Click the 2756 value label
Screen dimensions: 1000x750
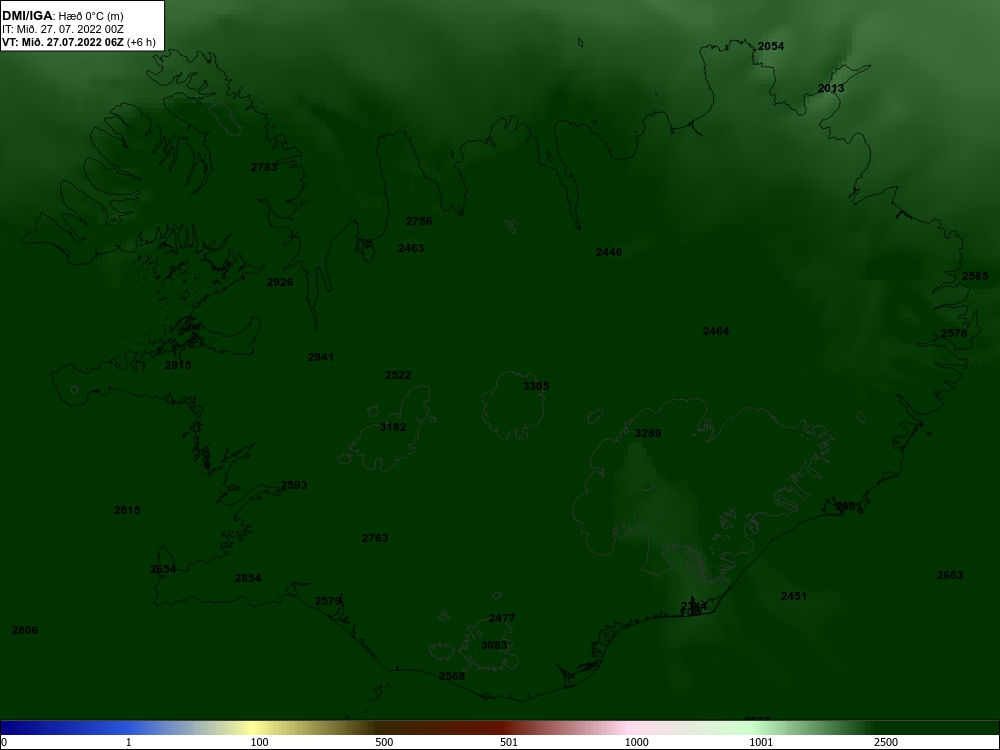419,221
